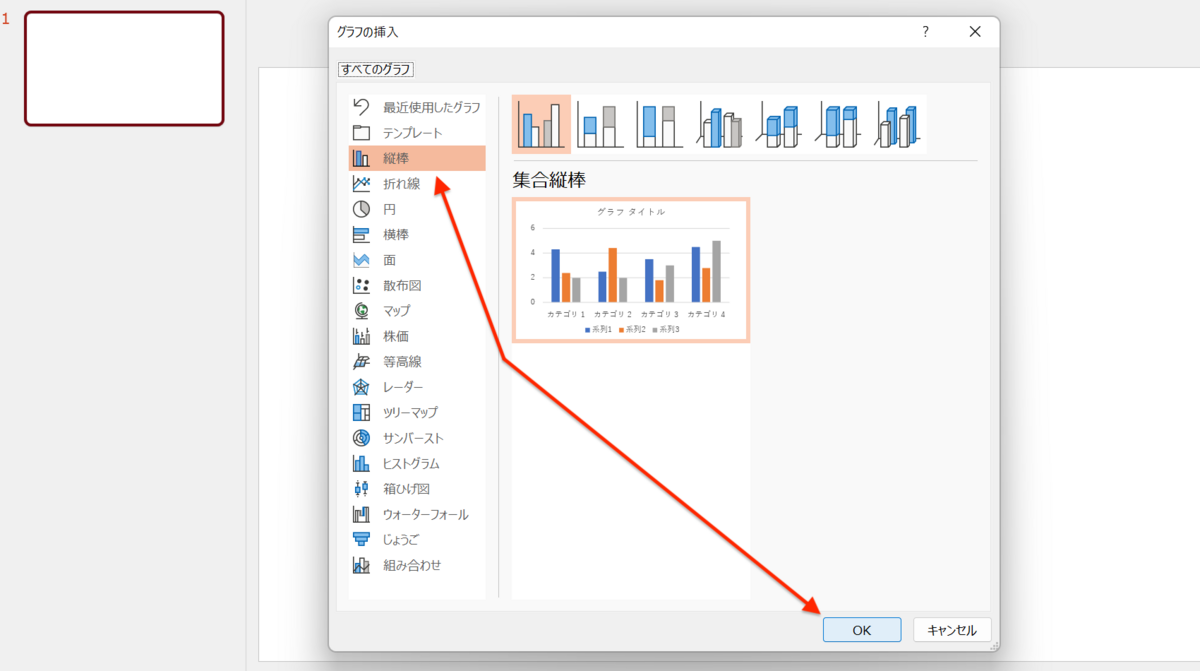Click the 箱ひげ図 category label
The height and width of the screenshot is (671, 1200).
(x=406, y=489)
